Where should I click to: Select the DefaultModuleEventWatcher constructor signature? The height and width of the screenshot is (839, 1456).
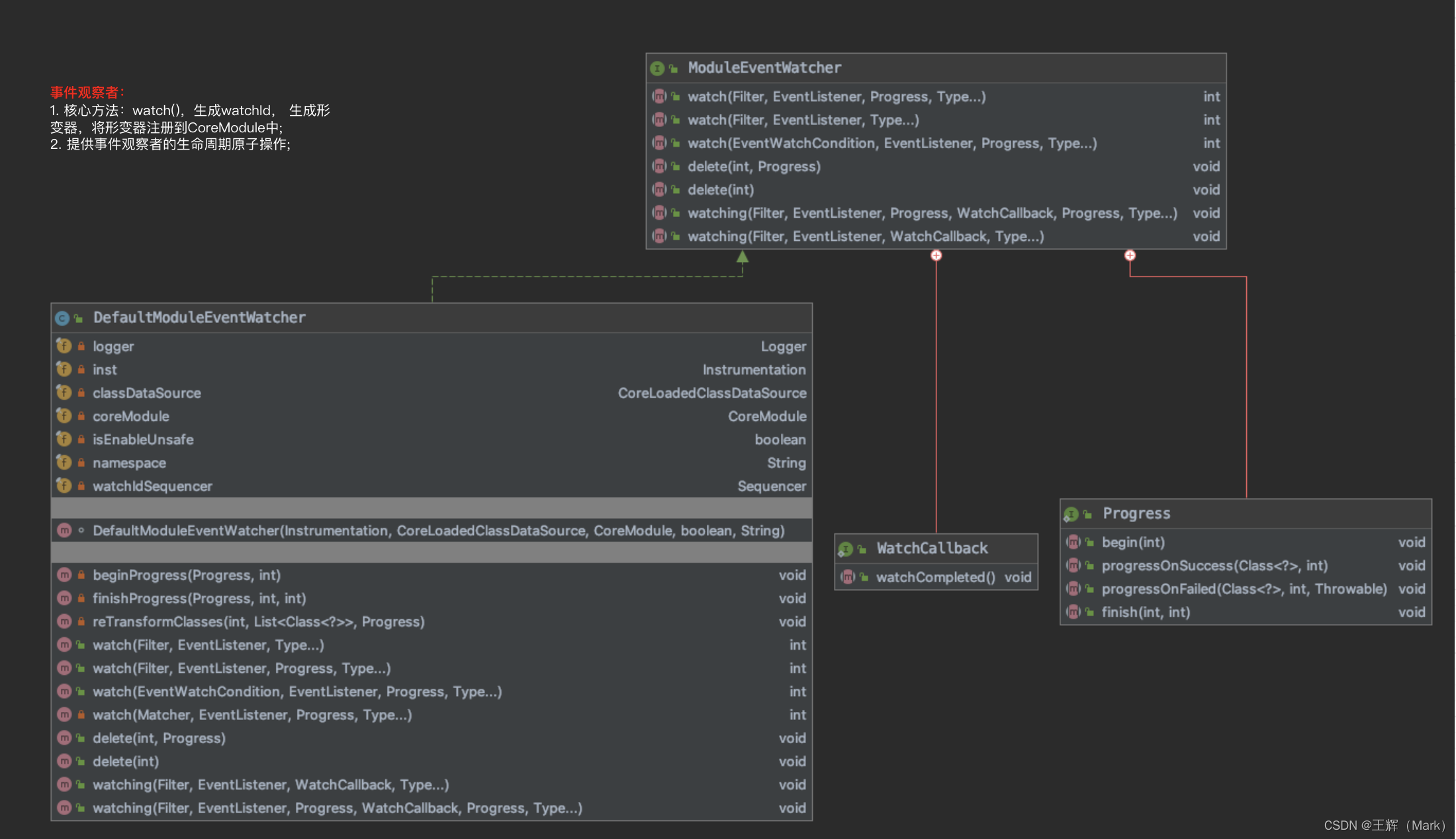pyautogui.click(x=438, y=531)
